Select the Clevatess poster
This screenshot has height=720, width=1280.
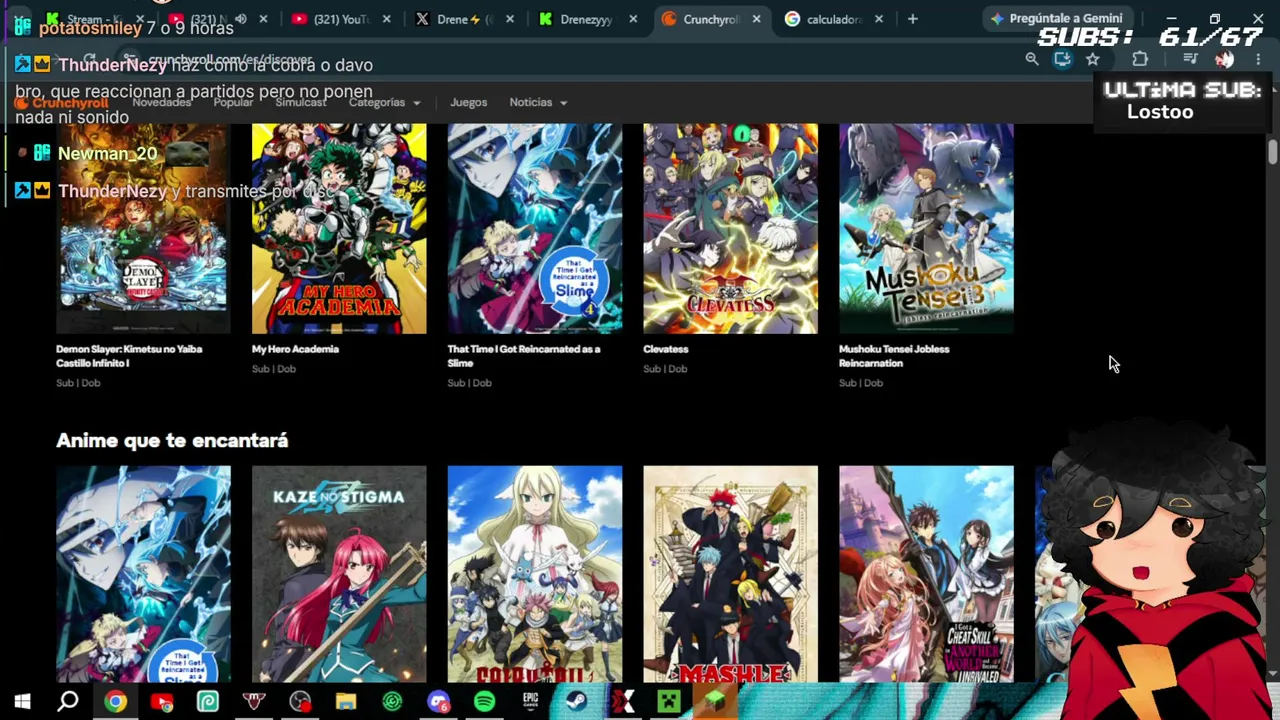(x=730, y=229)
